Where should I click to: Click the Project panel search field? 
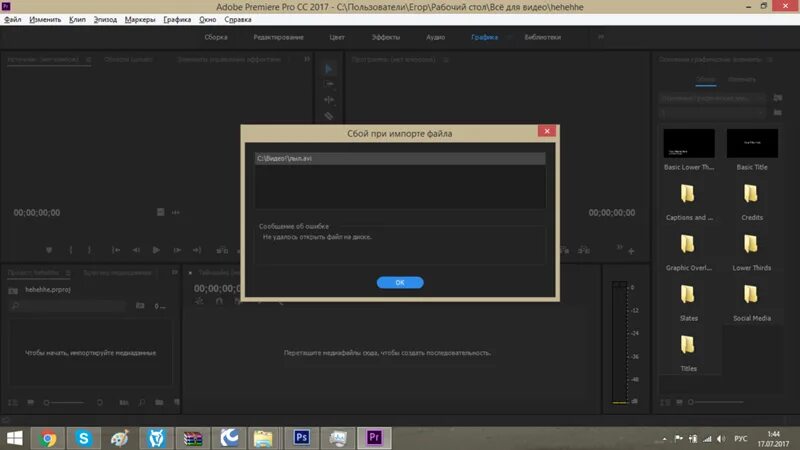point(67,306)
